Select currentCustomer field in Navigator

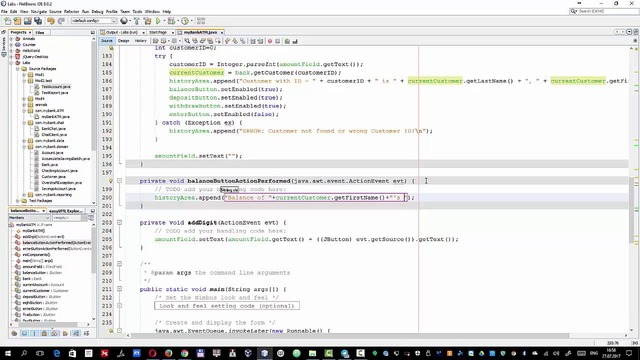click(x=45, y=291)
